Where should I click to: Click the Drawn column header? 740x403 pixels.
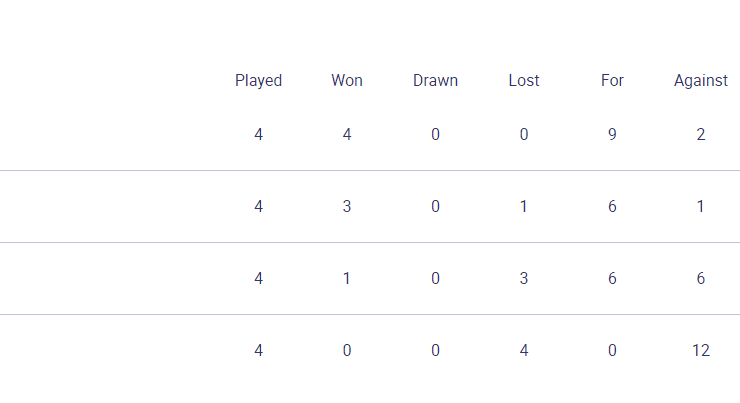click(435, 80)
